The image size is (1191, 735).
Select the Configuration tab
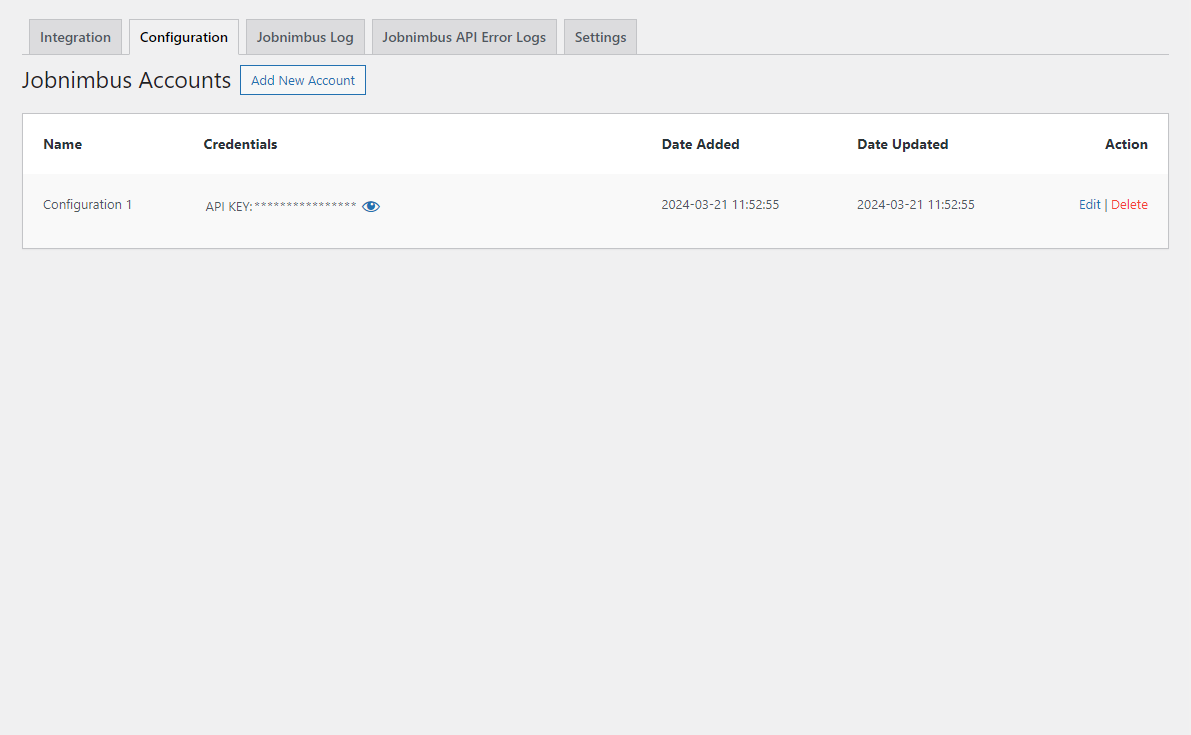(x=184, y=37)
